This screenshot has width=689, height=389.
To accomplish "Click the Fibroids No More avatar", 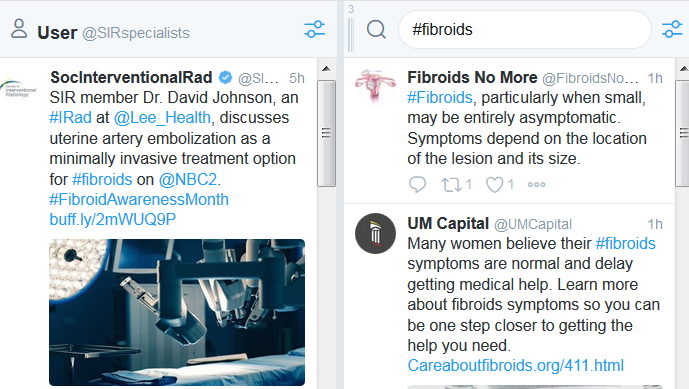I will pyautogui.click(x=375, y=86).
